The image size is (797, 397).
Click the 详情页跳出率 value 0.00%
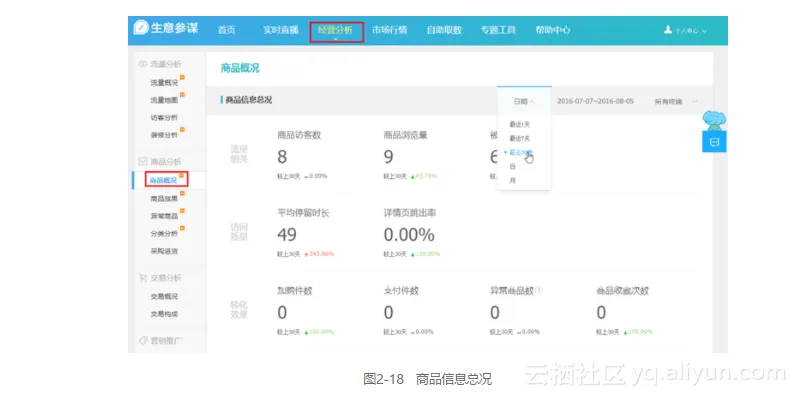pos(409,235)
